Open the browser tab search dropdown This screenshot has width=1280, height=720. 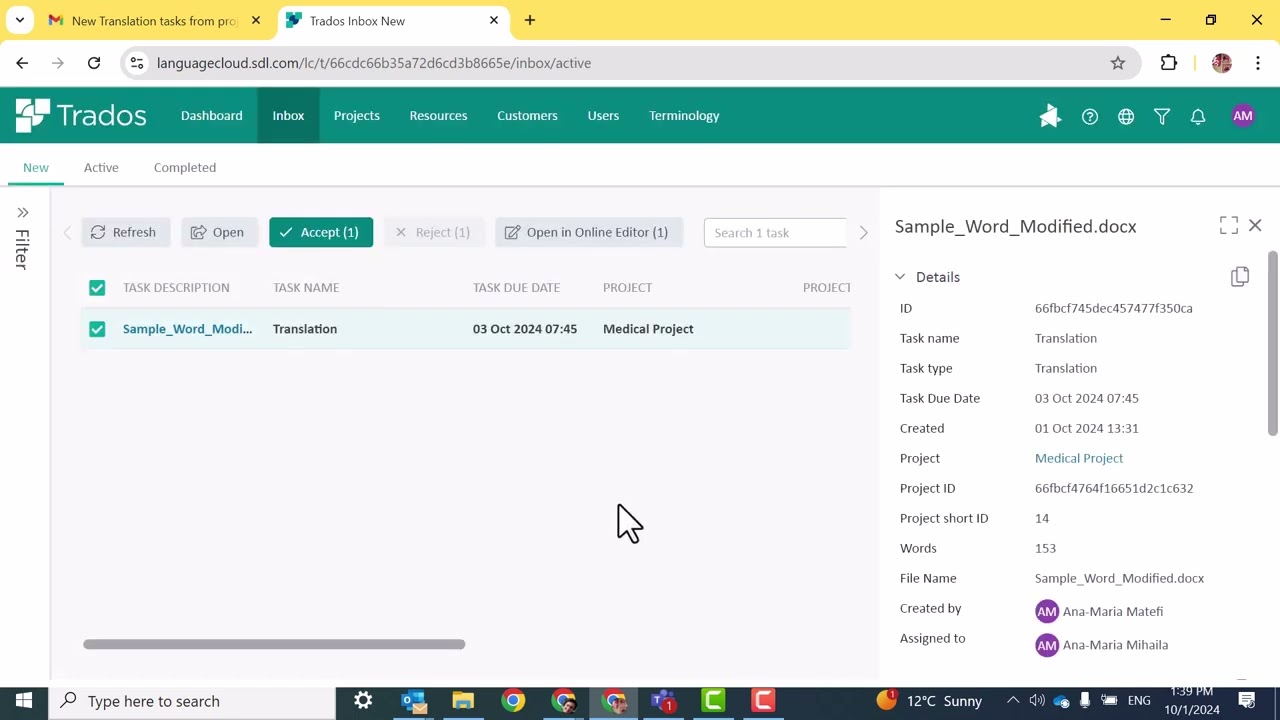point(19,20)
